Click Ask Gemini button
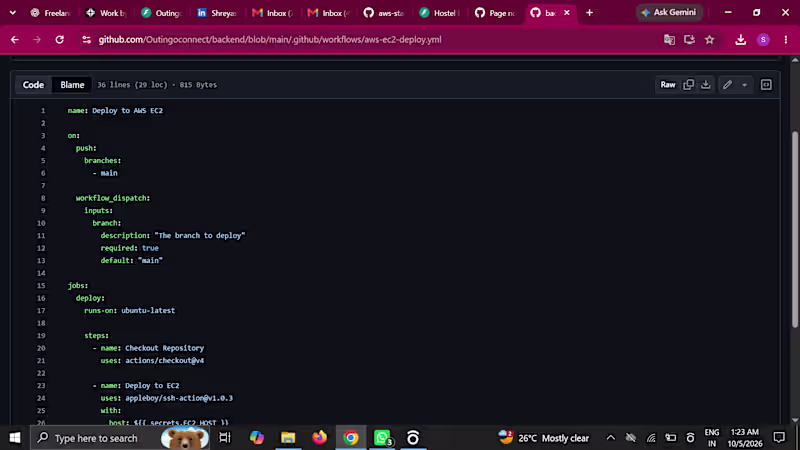The image size is (800, 450). click(669, 12)
